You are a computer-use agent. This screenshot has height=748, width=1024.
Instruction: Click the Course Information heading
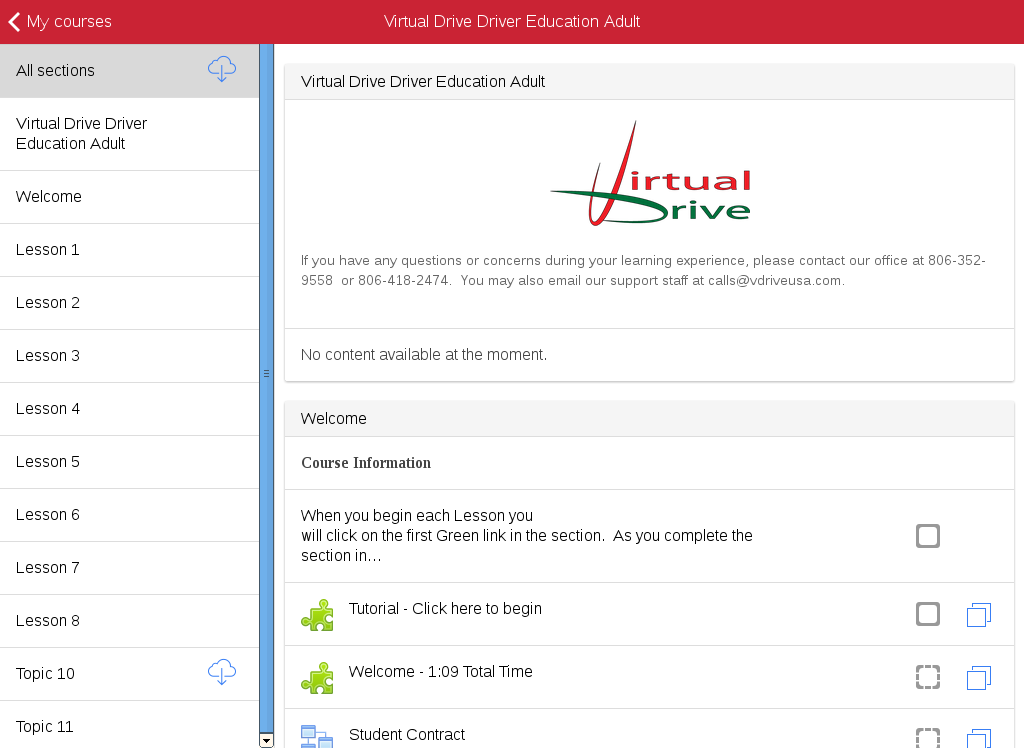[366, 463]
